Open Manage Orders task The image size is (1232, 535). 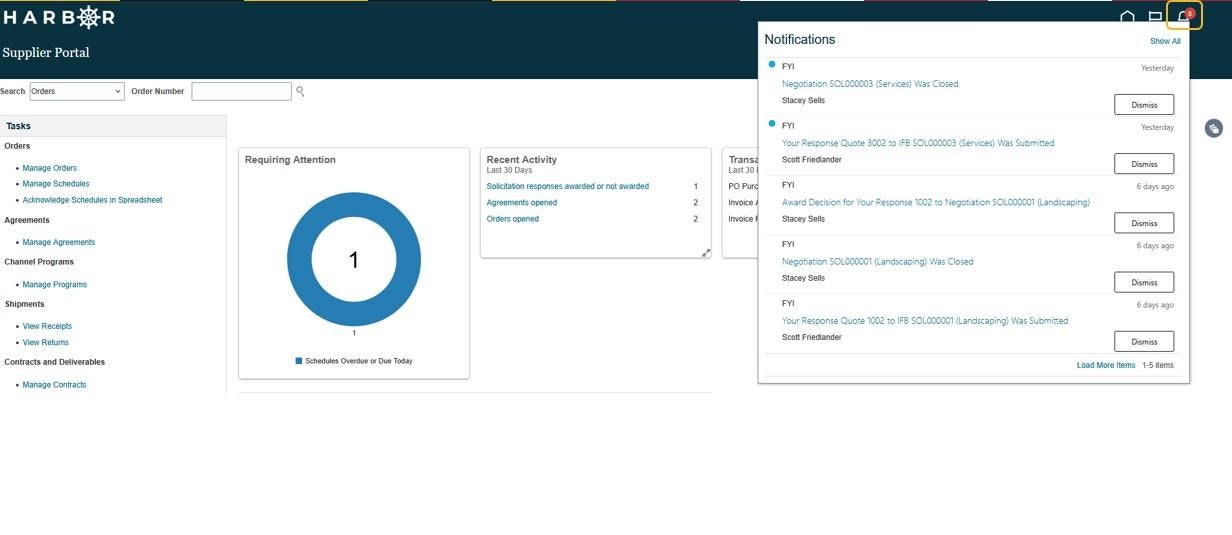[x=50, y=168]
